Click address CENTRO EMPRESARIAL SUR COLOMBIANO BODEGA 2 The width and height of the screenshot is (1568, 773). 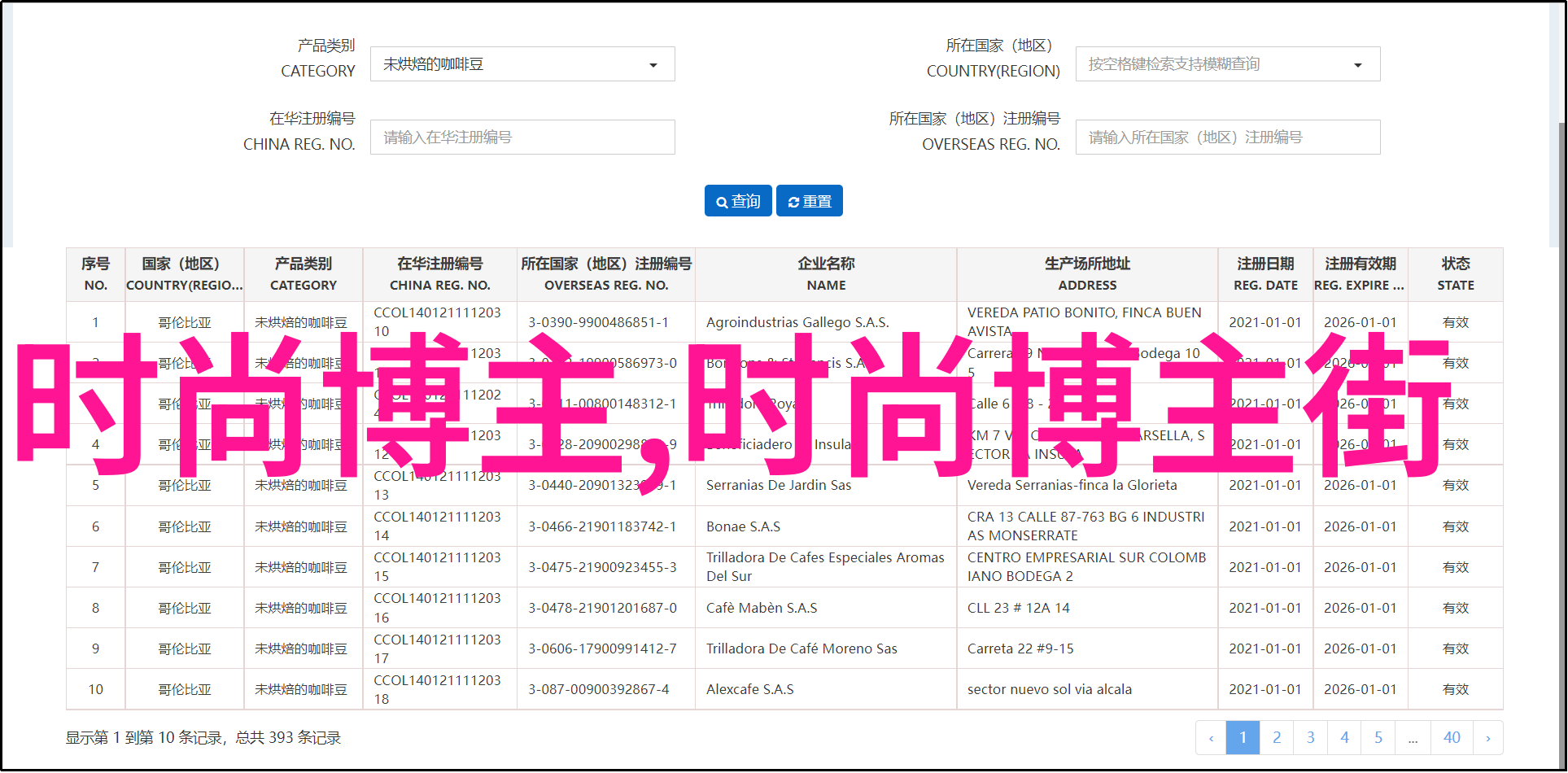click(1087, 566)
